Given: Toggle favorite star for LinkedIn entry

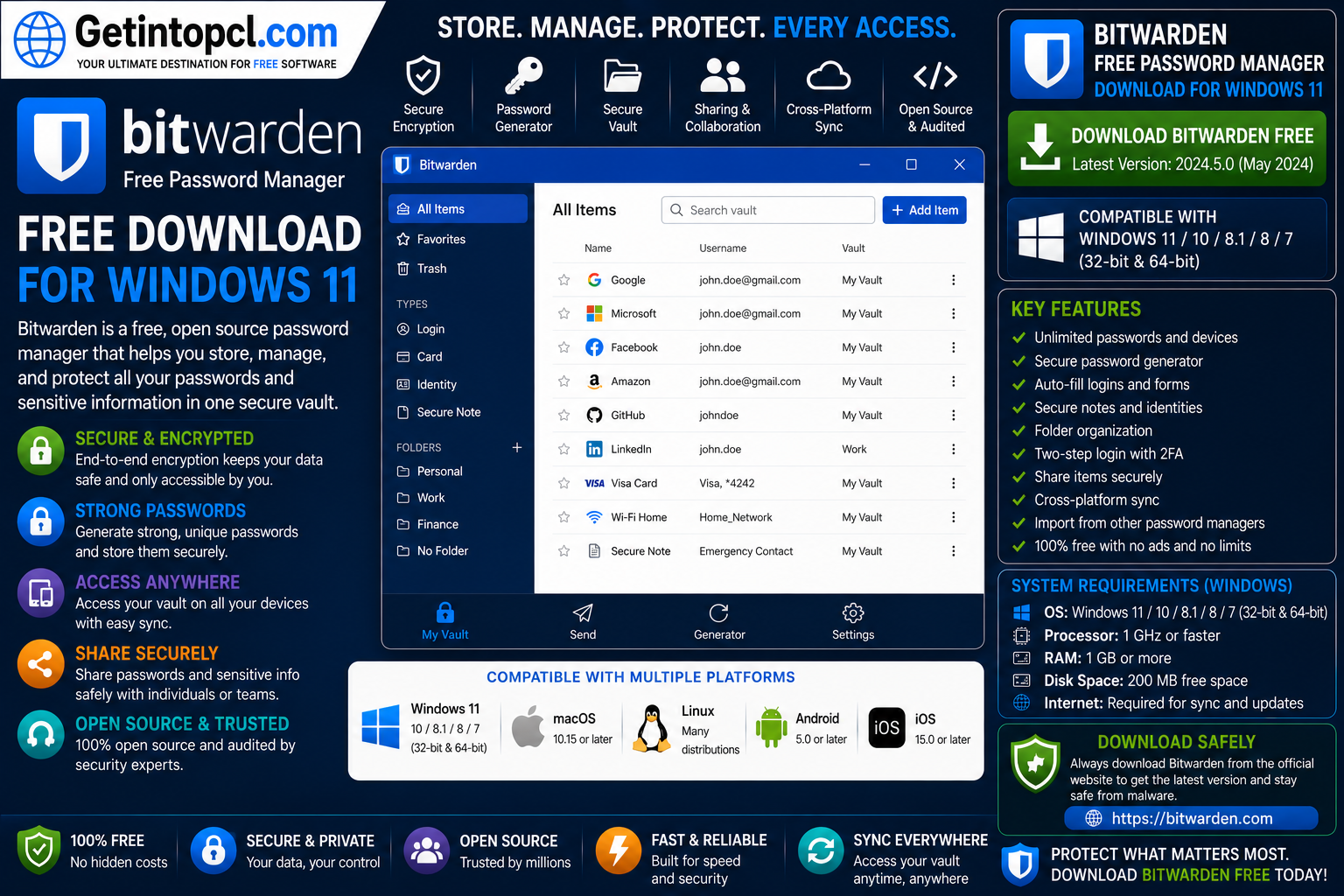Looking at the screenshot, I should pyautogui.click(x=563, y=449).
